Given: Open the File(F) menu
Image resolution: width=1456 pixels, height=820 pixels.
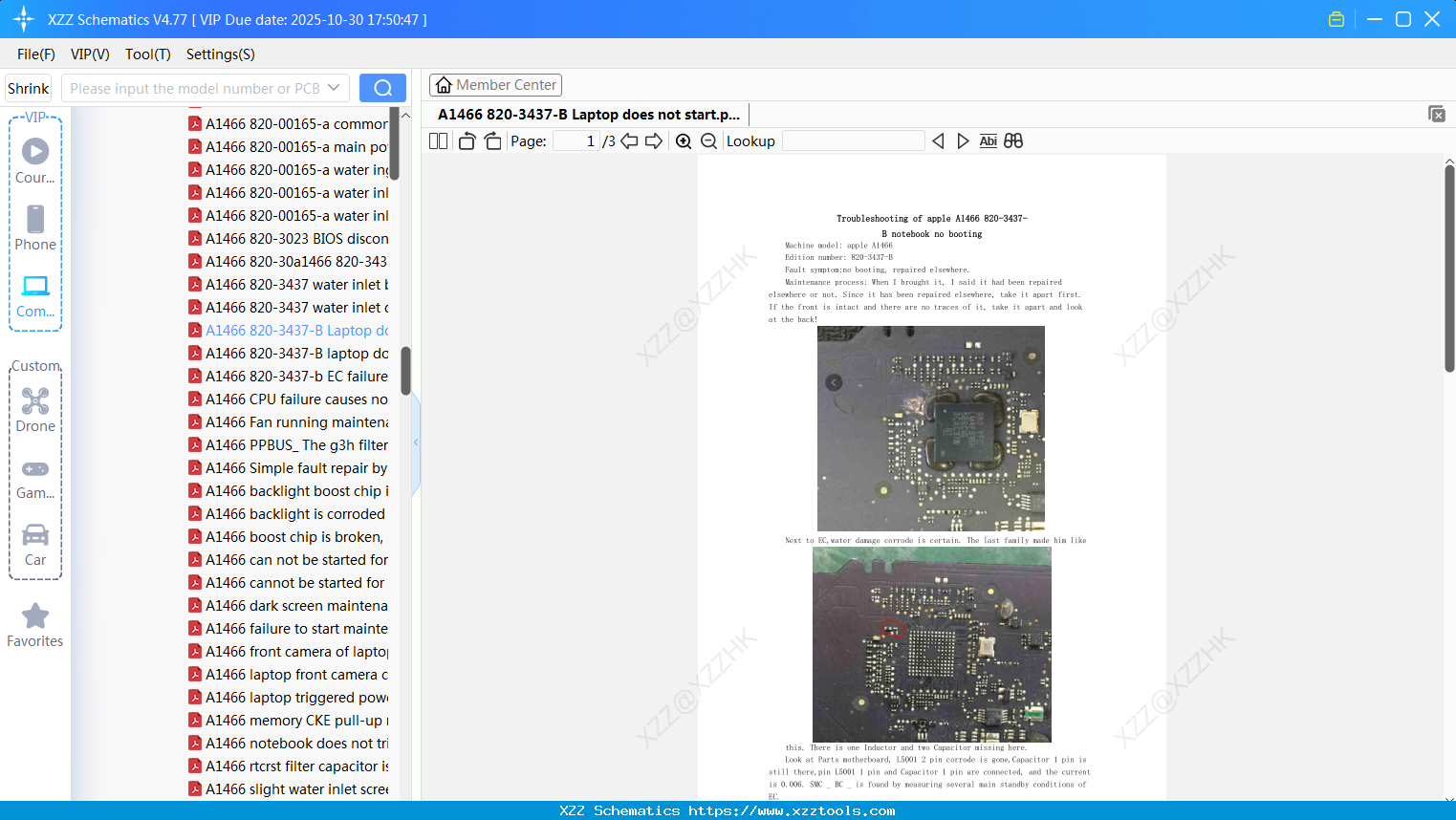Looking at the screenshot, I should [x=36, y=54].
